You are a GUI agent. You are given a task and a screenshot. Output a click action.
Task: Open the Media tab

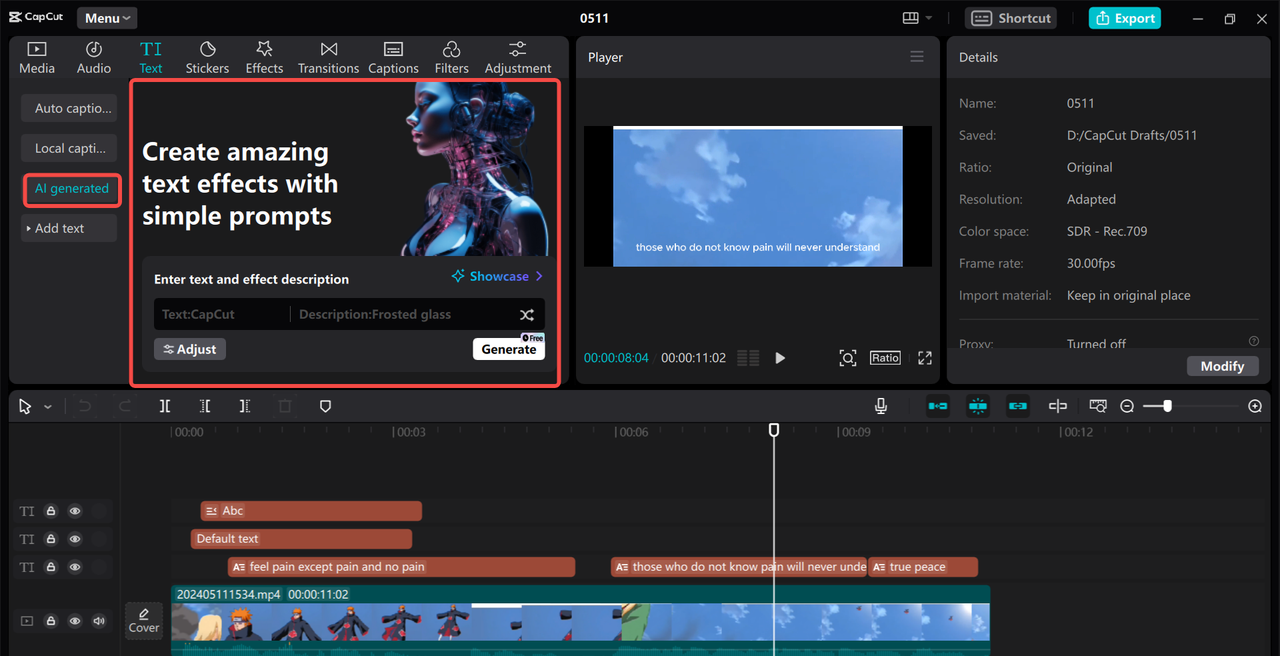tap(37, 58)
